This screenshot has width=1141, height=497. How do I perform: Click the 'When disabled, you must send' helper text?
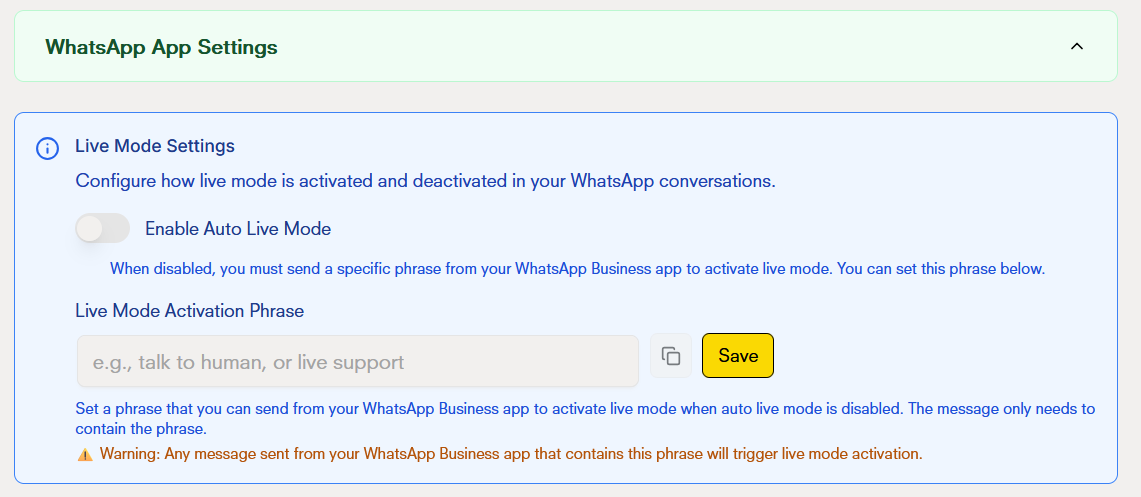(578, 269)
